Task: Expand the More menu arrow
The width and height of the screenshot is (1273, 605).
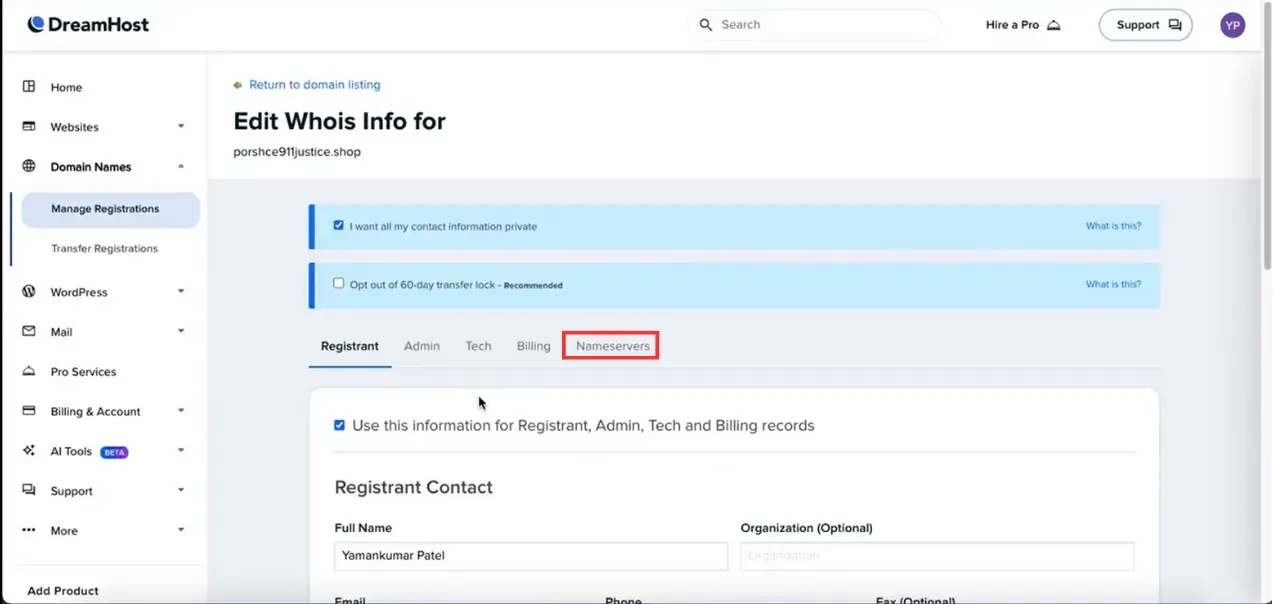Action: (x=181, y=531)
